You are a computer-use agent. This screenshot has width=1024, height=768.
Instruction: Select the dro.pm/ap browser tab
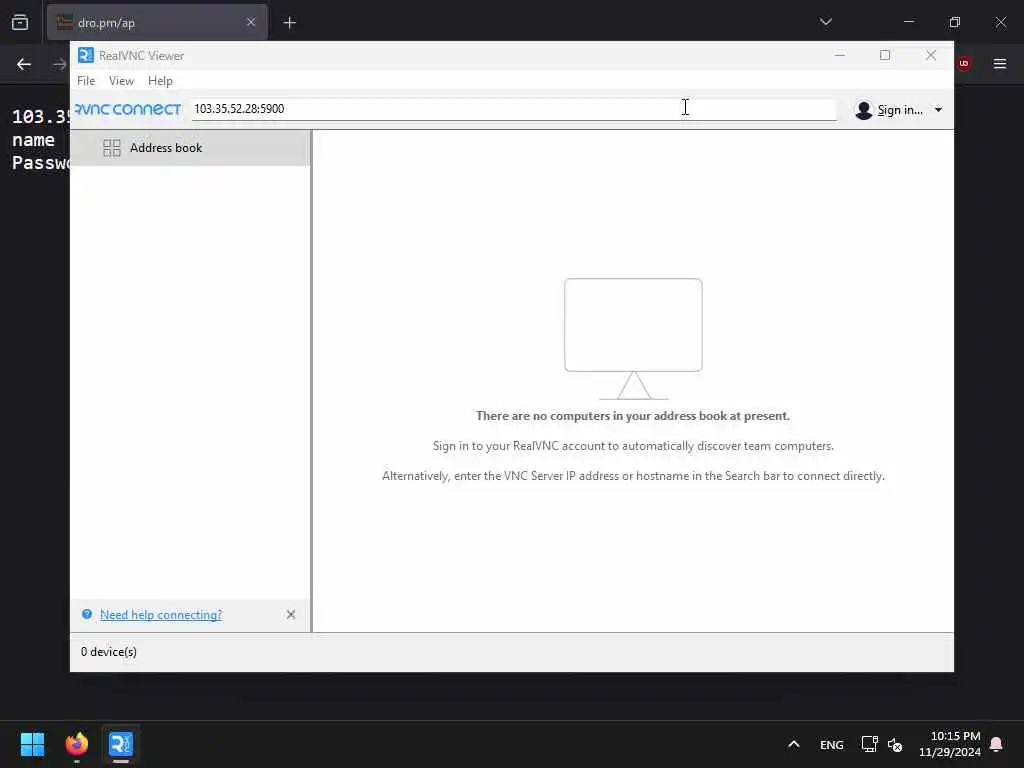click(157, 23)
